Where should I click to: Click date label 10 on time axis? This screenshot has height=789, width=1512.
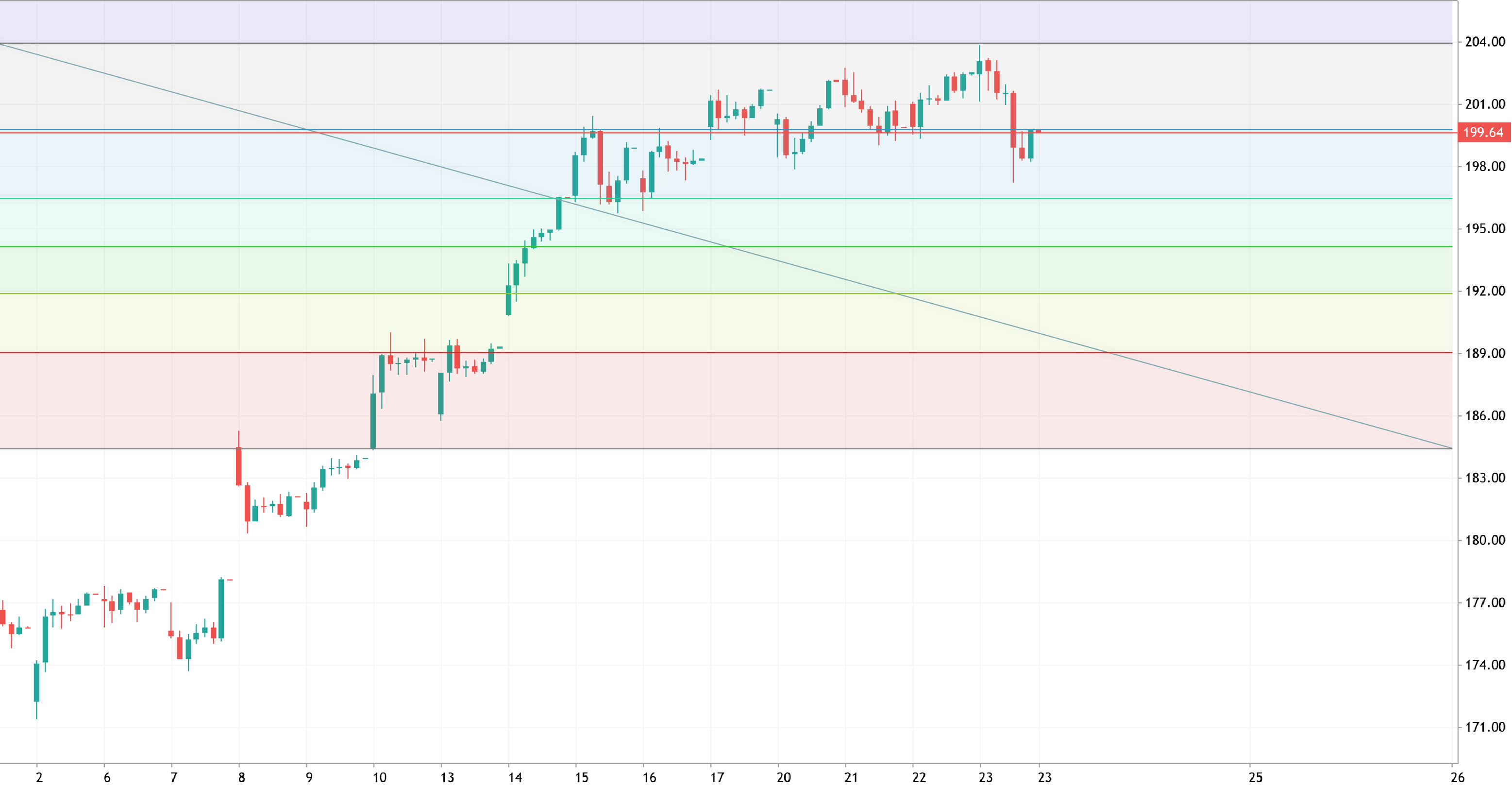coord(379,777)
